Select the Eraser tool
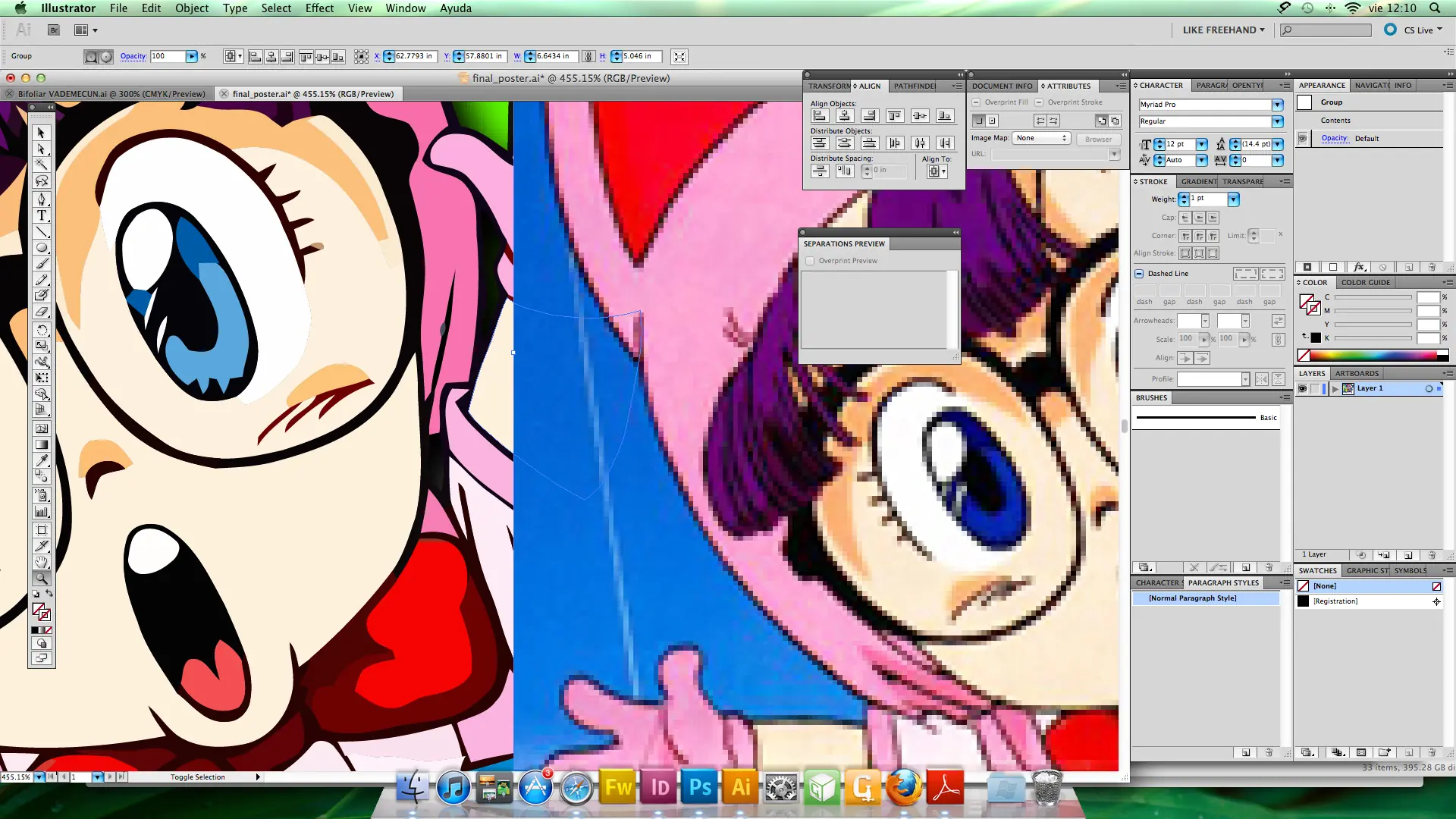 point(42,312)
